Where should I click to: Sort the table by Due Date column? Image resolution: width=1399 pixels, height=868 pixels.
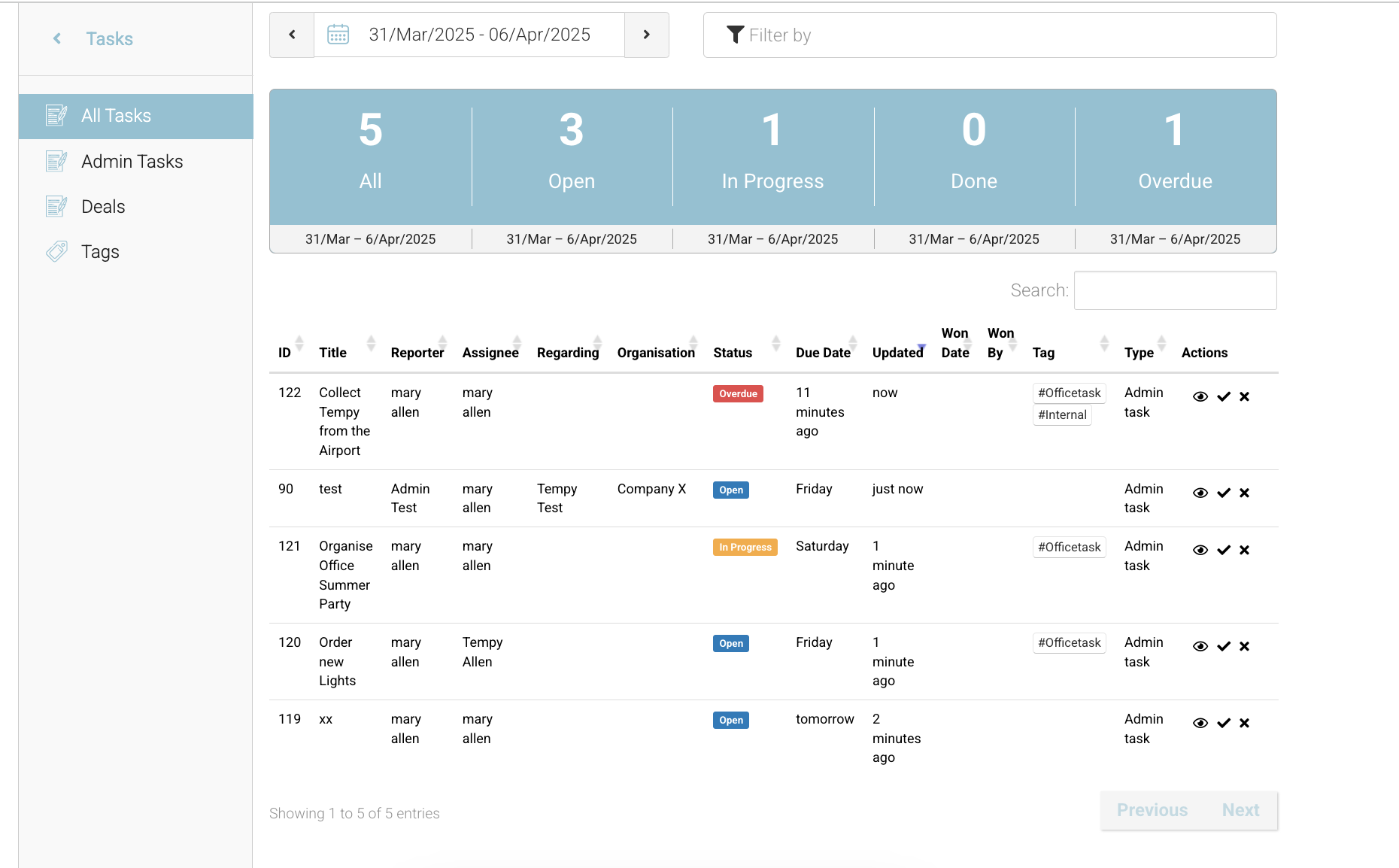tap(823, 353)
